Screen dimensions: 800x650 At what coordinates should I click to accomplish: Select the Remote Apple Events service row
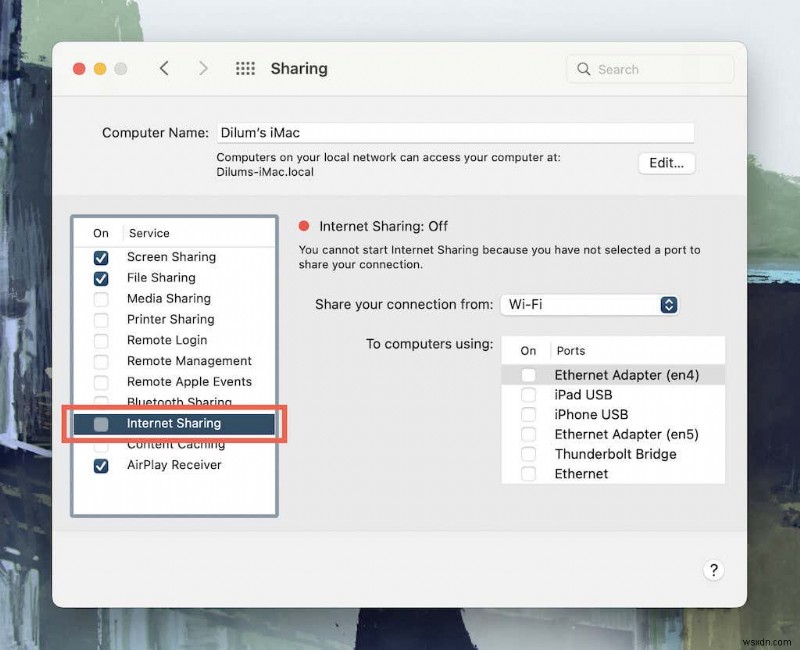point(187,381)
